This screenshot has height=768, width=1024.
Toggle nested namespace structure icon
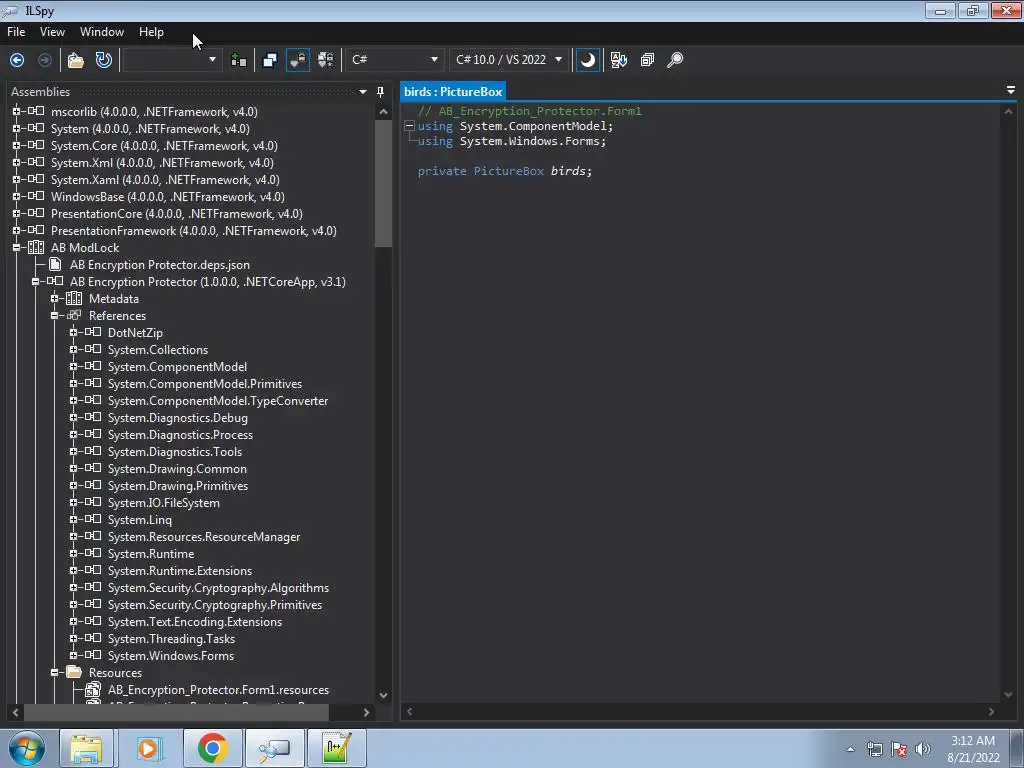[270, 60]
